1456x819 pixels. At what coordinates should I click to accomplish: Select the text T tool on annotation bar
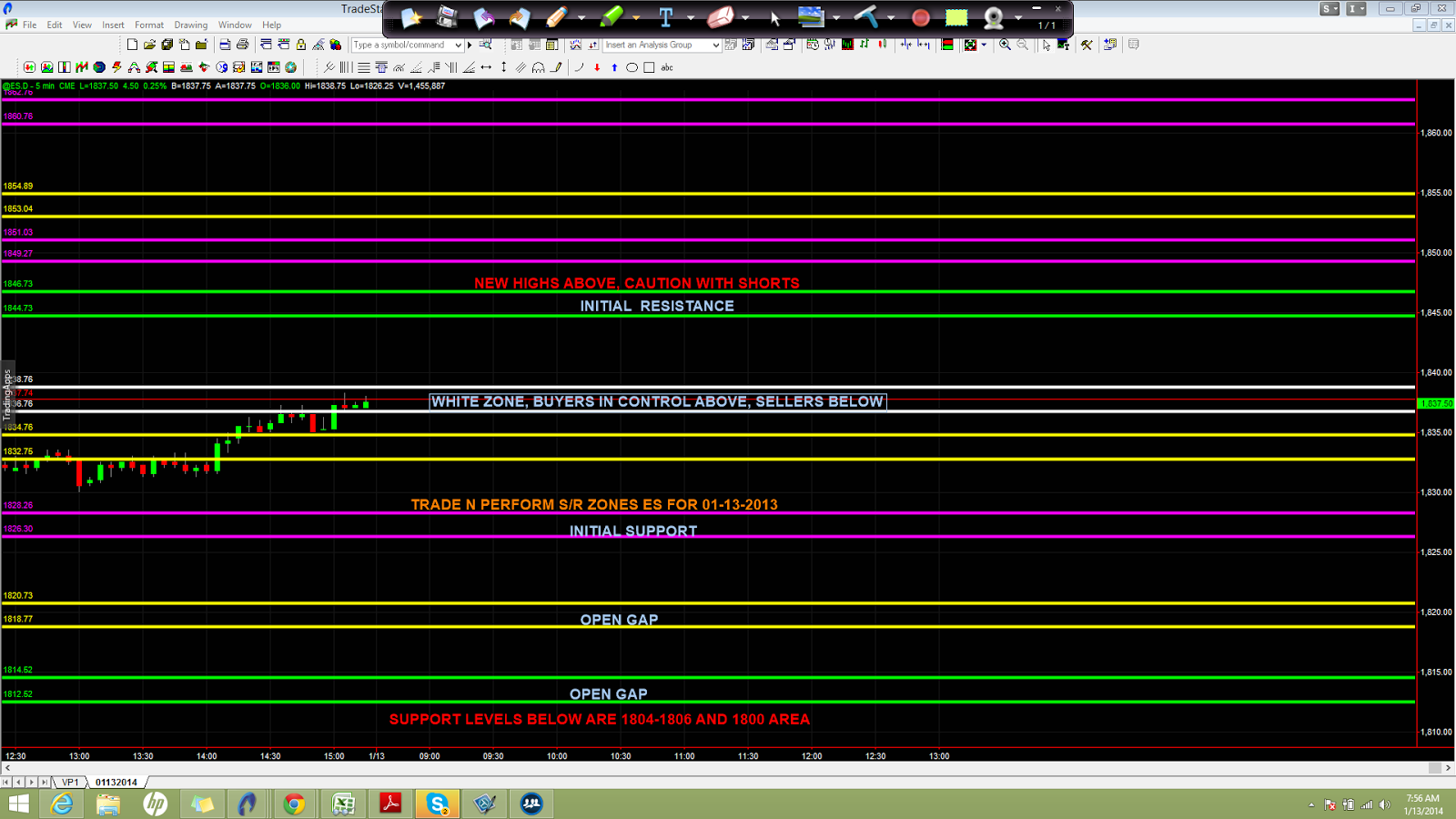[x=665, y=17]
